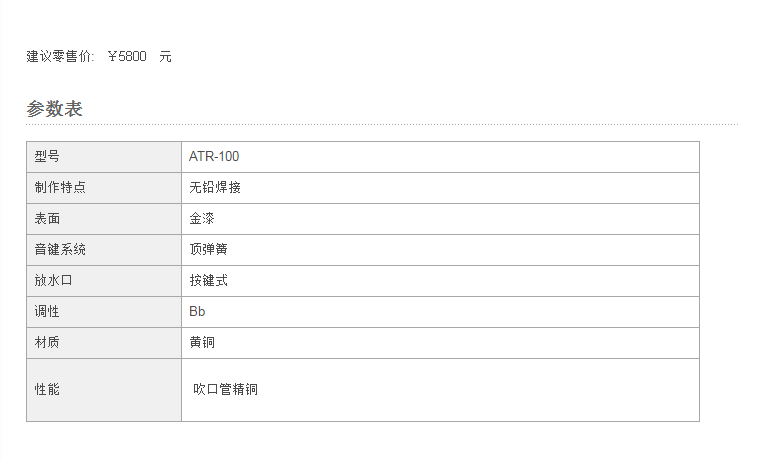
Task: Select the 音键系统 row label
Action: [104, 250]
